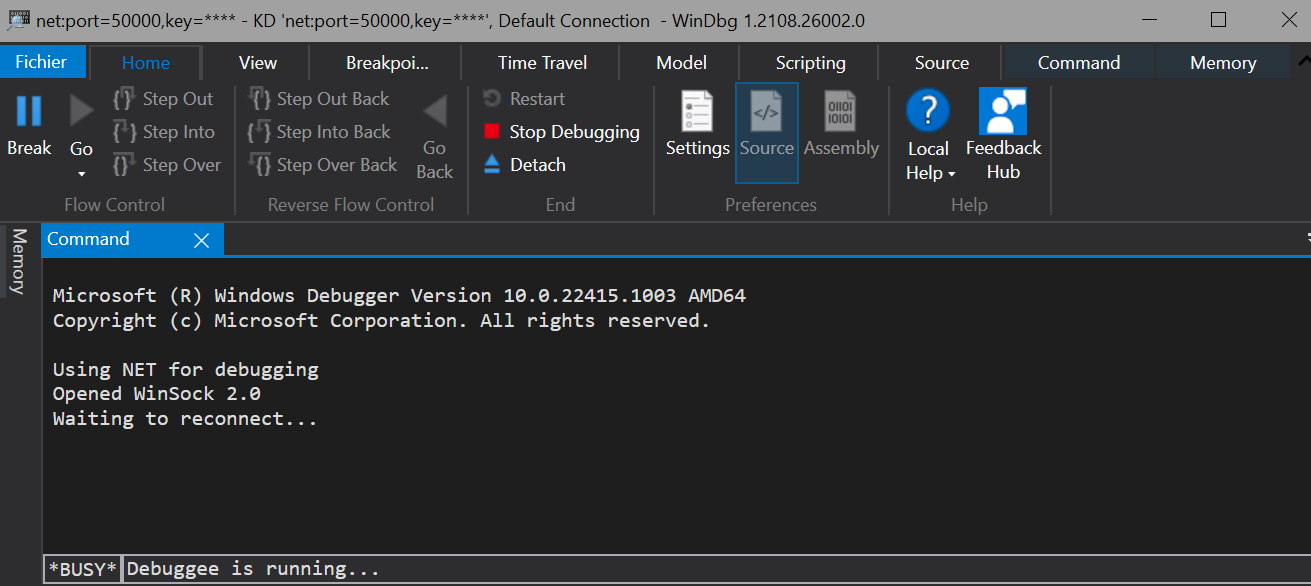This screenshot has width=1311, height=586.
Task: Switch to the View ribbon tab
Action: click(x=257, y=63)
